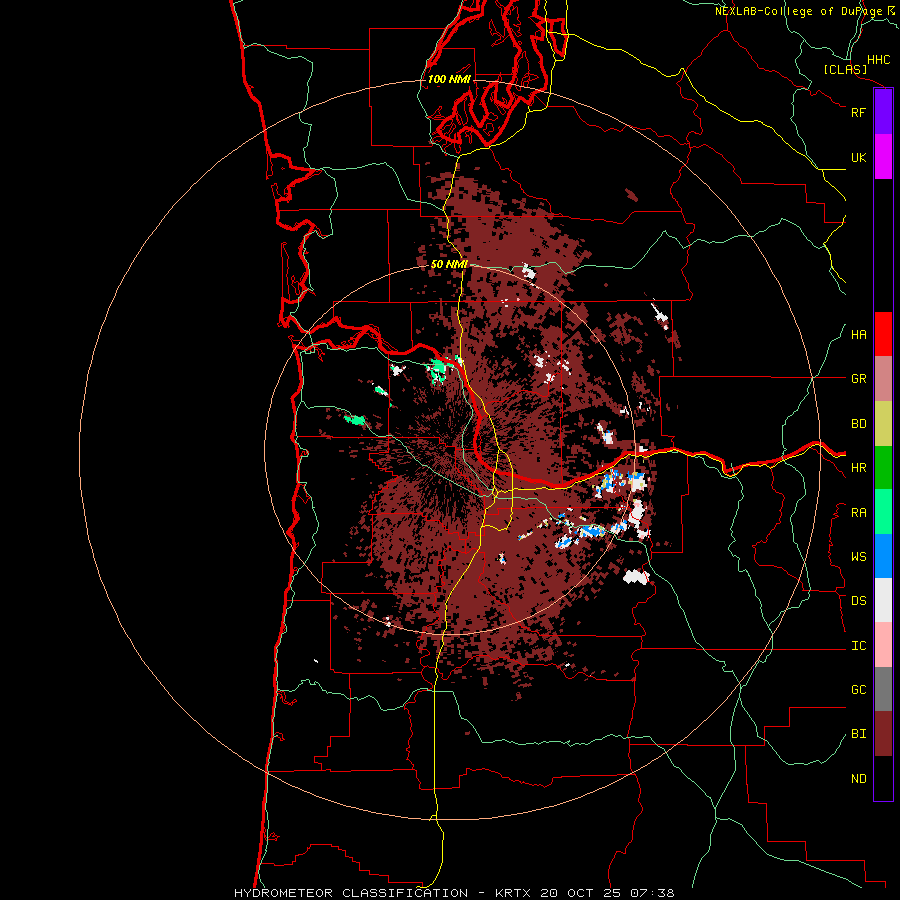Click the 07:38 timestamp

click(x=654, y=893)
